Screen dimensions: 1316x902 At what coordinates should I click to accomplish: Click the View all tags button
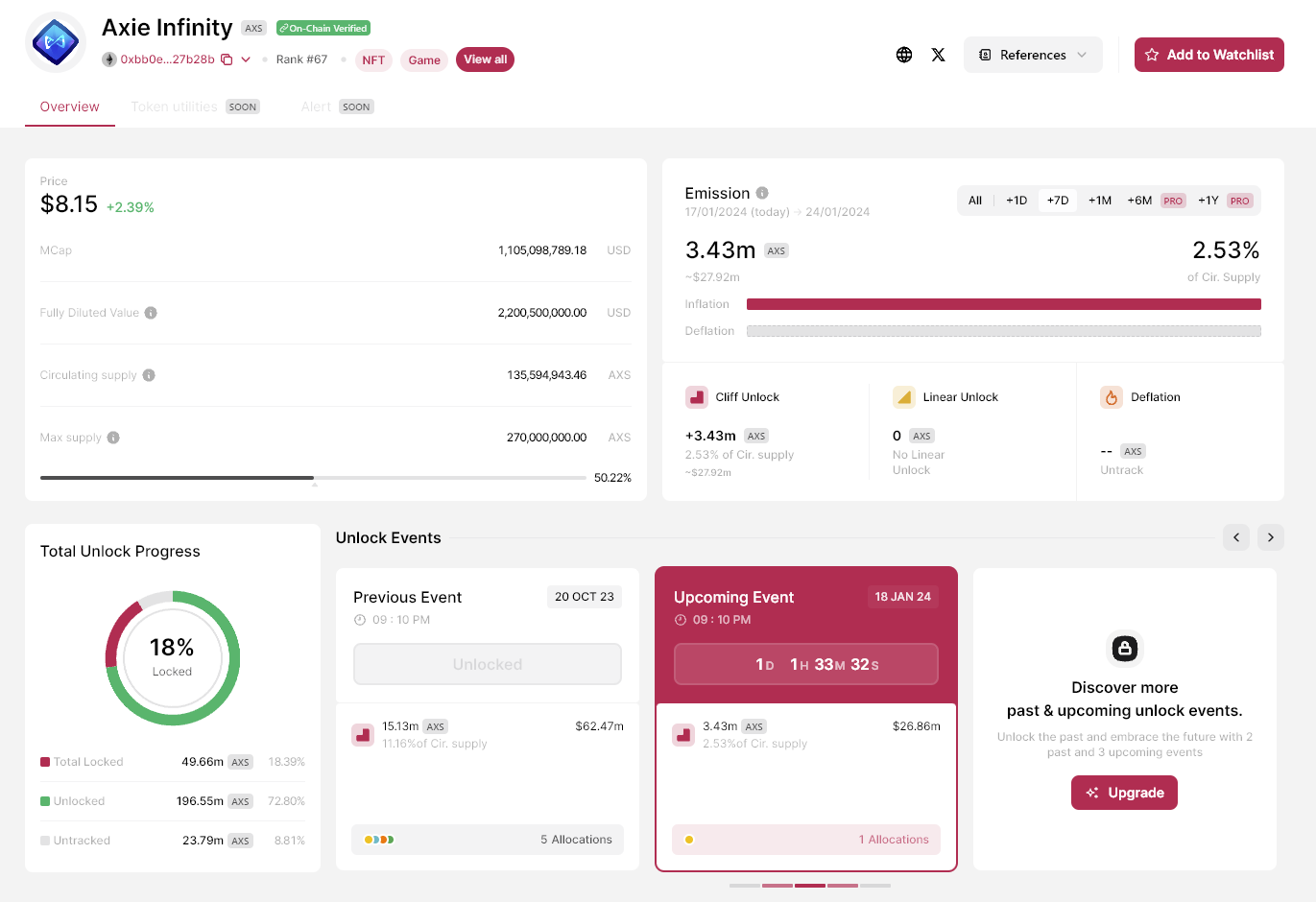pos(485,59)
